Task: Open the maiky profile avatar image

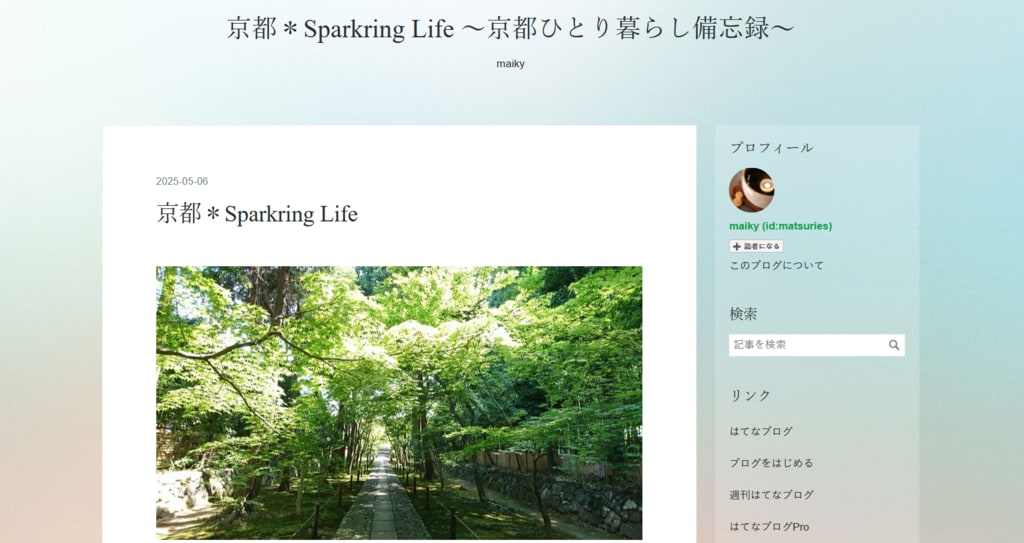Action: (752, 190)
